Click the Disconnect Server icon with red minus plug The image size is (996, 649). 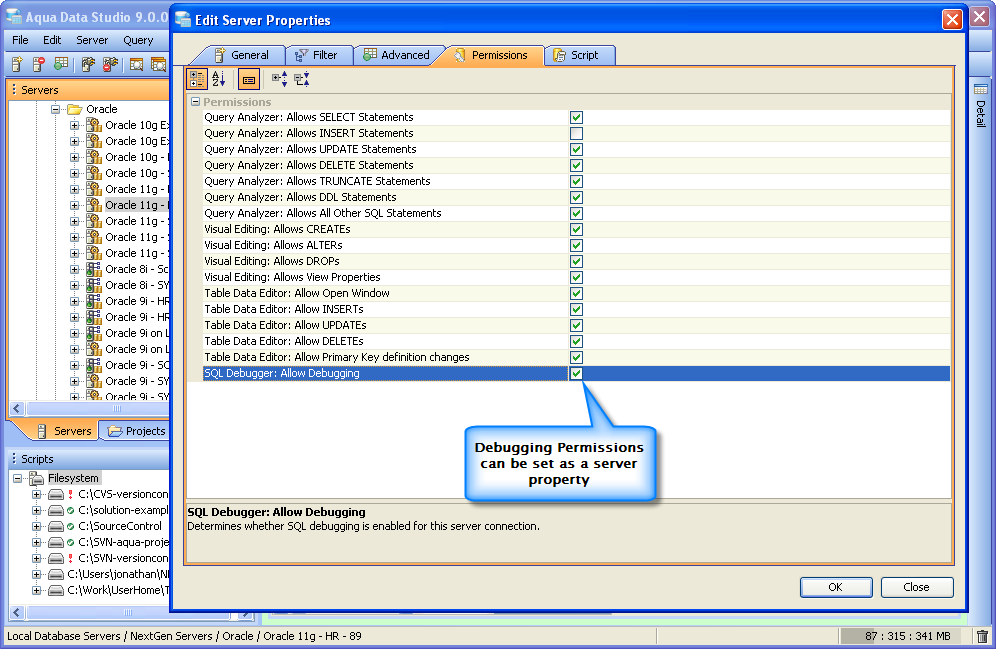click(110, 64)
